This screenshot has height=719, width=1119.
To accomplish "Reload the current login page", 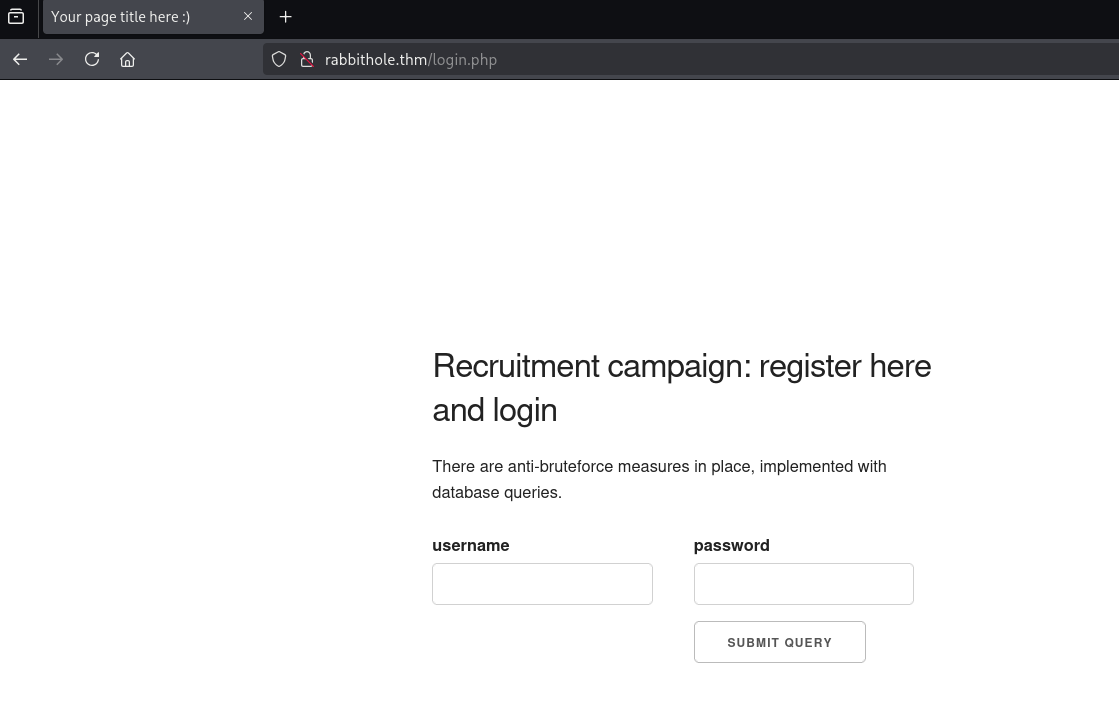I will click(x=92, y=60).
